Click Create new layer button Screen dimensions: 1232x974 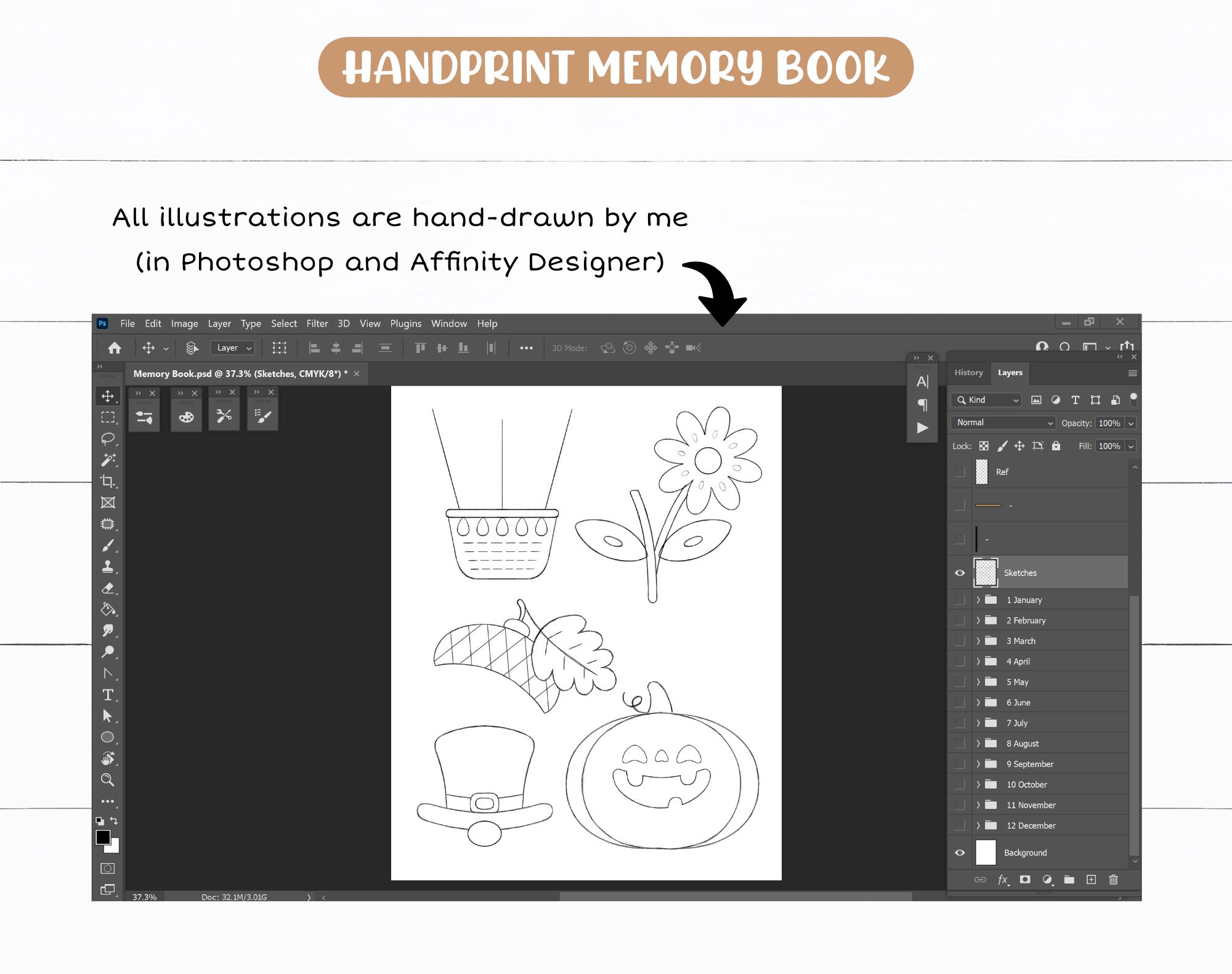click(x=1091, y=880)
